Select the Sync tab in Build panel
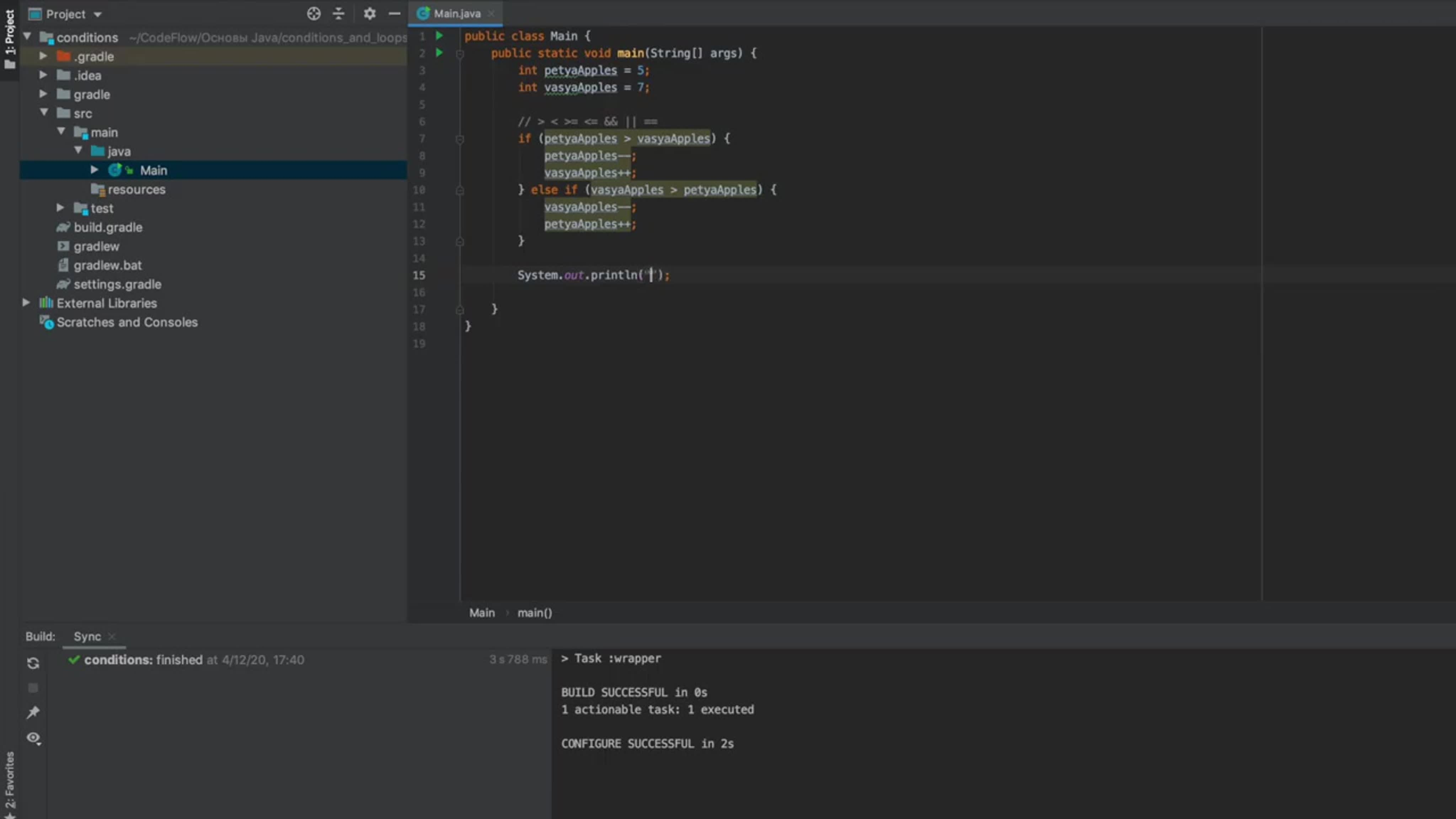The height and width of the screenshot is (819, 1456). [87, 636]
